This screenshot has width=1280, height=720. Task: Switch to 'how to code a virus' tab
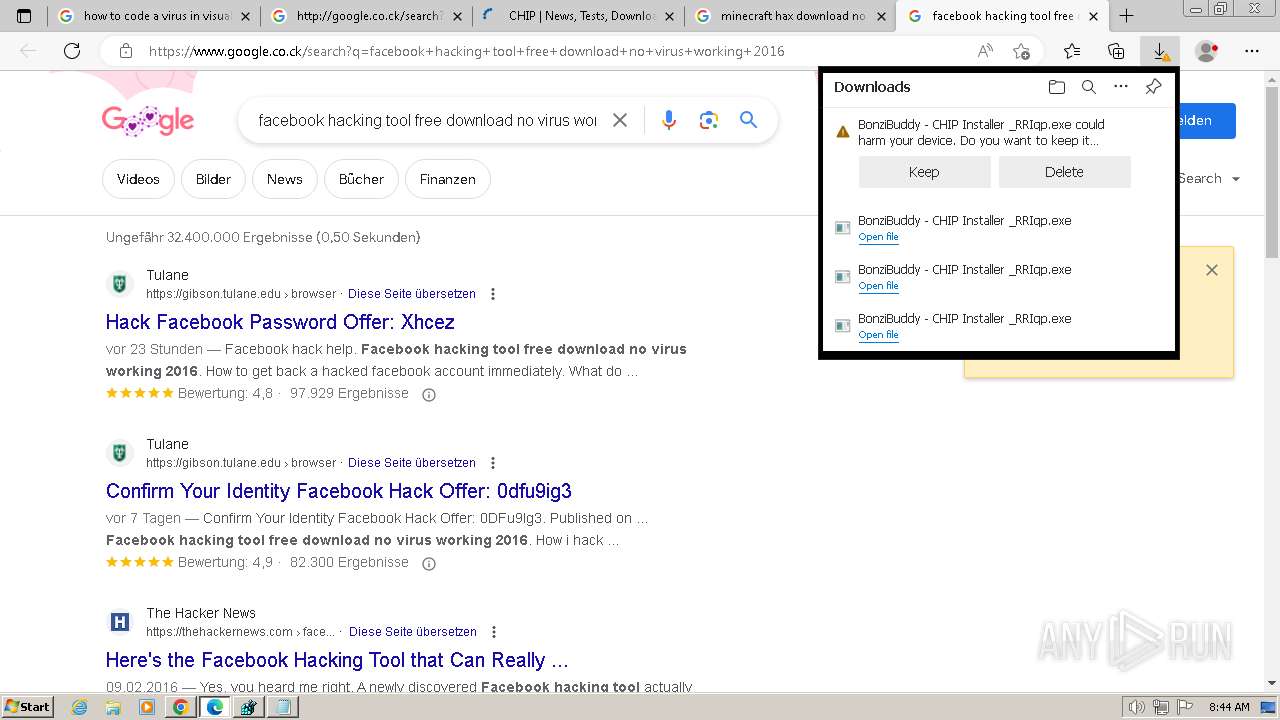(x=154, y=16)
